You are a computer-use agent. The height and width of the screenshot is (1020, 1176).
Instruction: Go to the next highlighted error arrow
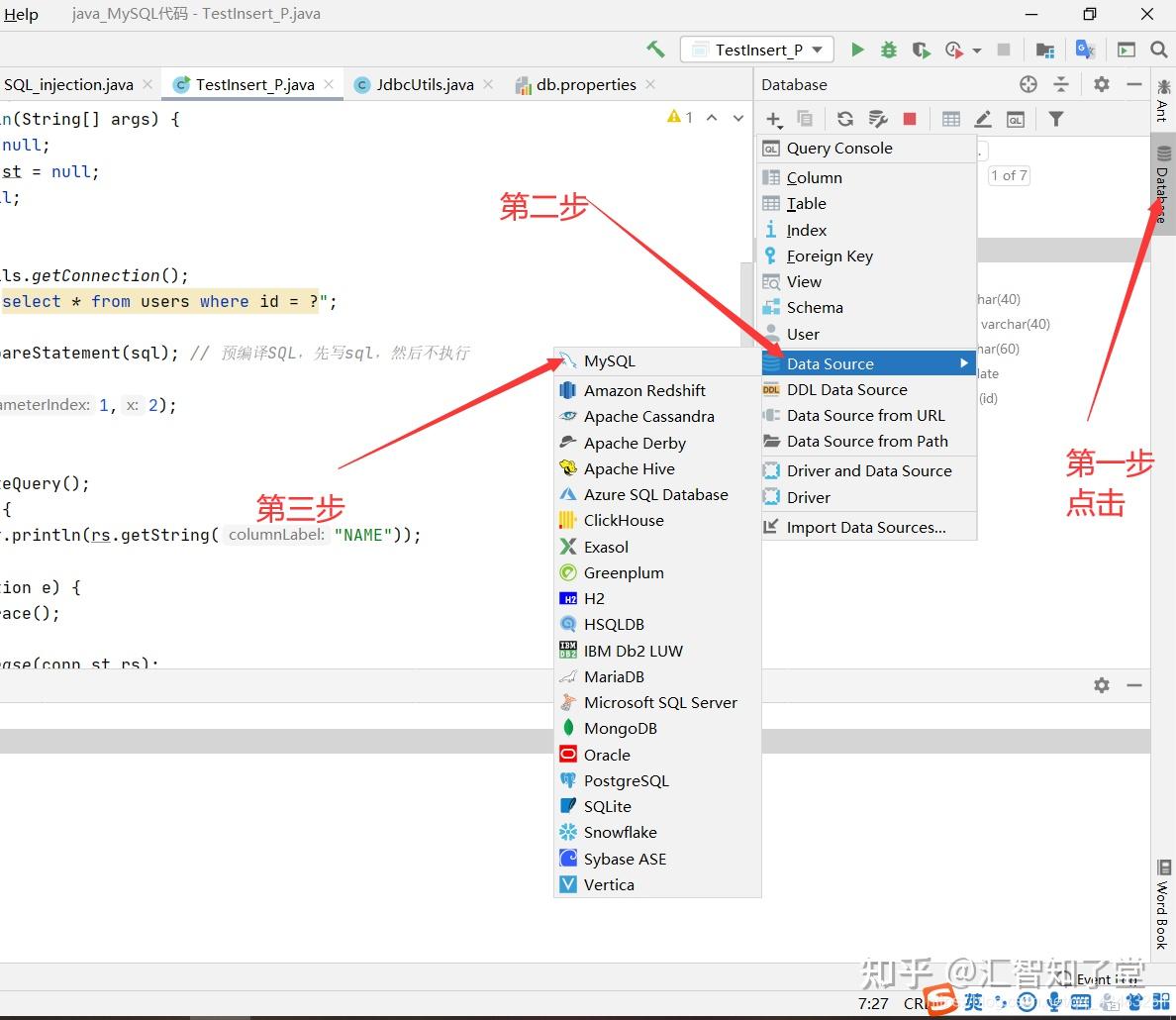[738, 117]
